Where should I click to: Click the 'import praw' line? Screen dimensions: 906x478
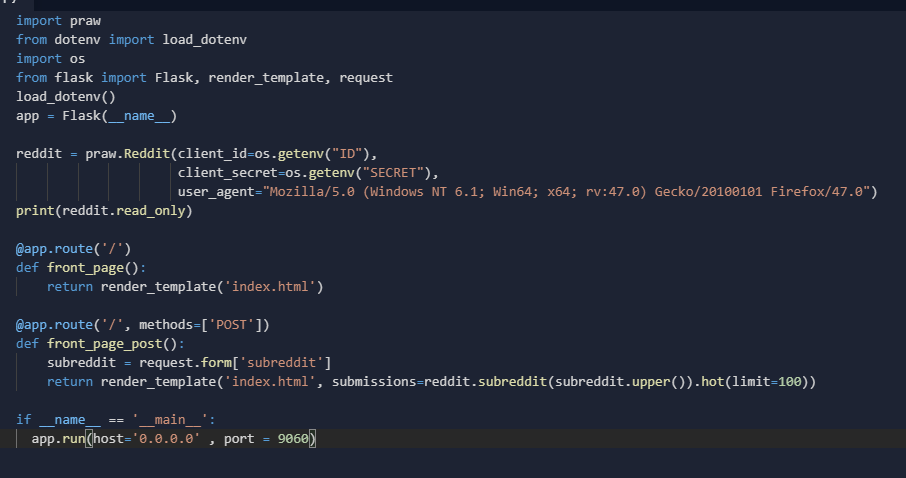tap(58, 21)
